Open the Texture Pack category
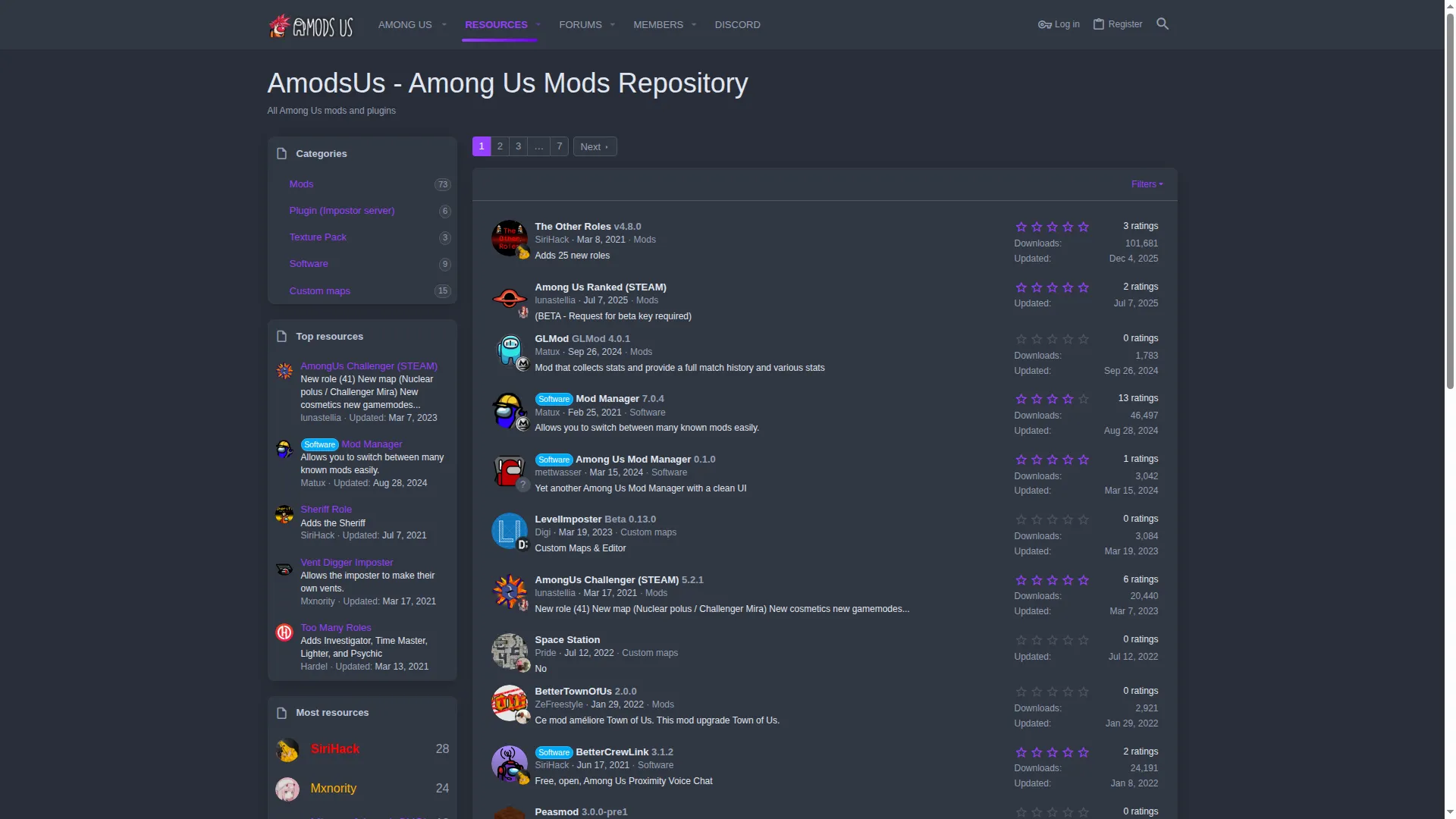 (x=318, y=237)
